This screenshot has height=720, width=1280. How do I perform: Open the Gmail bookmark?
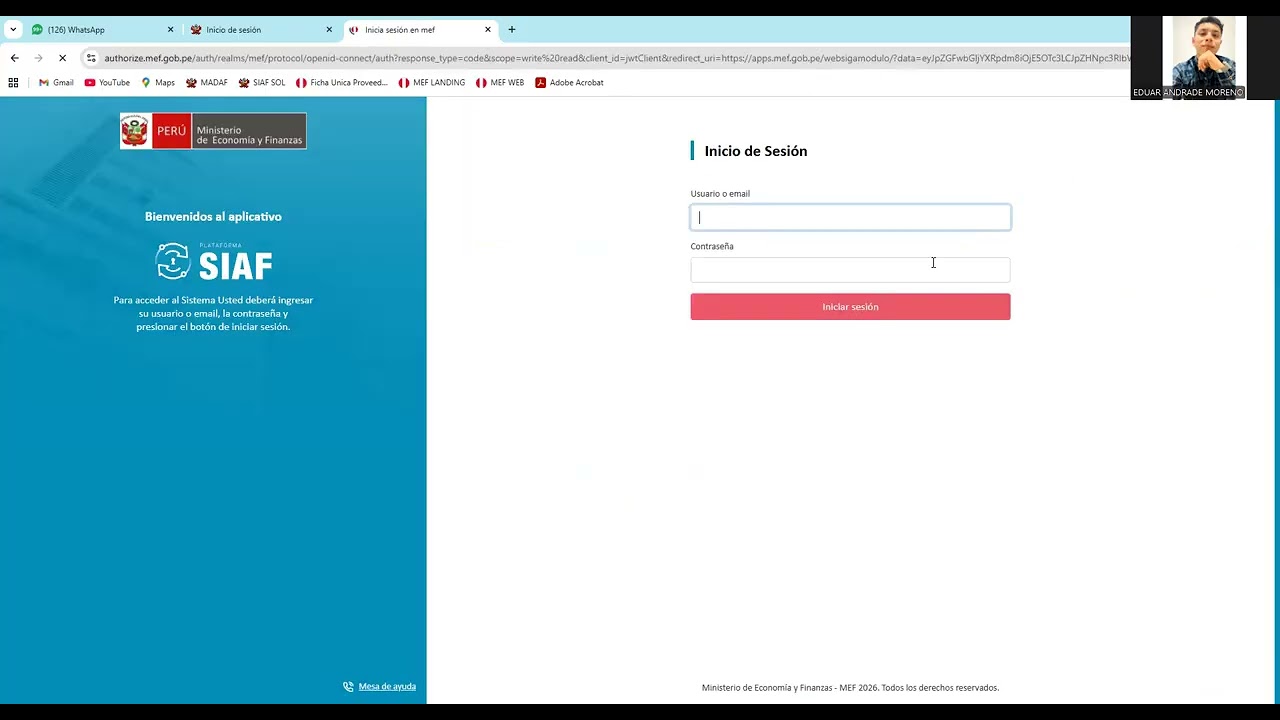point(56,83)
